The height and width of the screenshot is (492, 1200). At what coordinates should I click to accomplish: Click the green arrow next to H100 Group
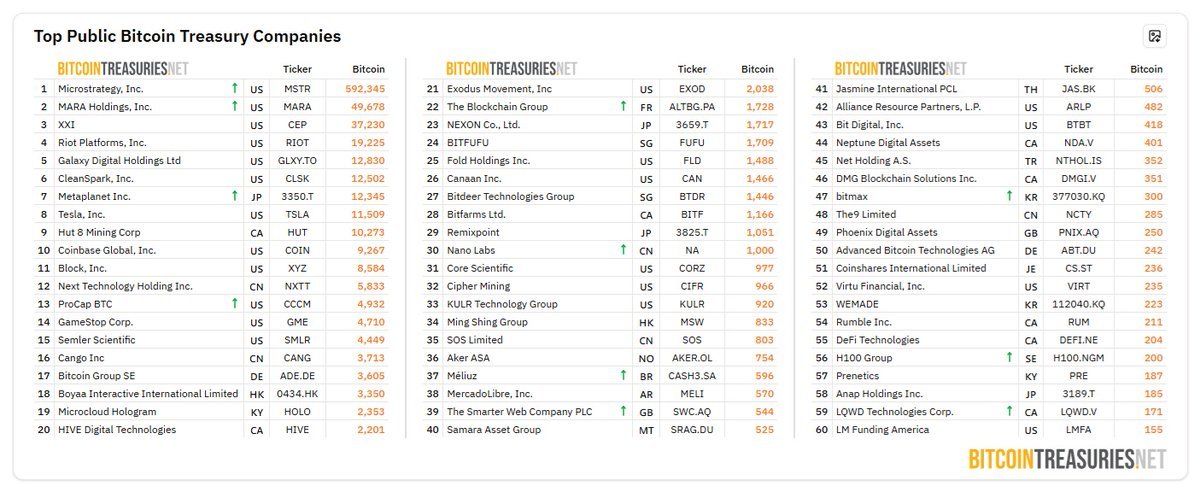tap(1009, 358)
